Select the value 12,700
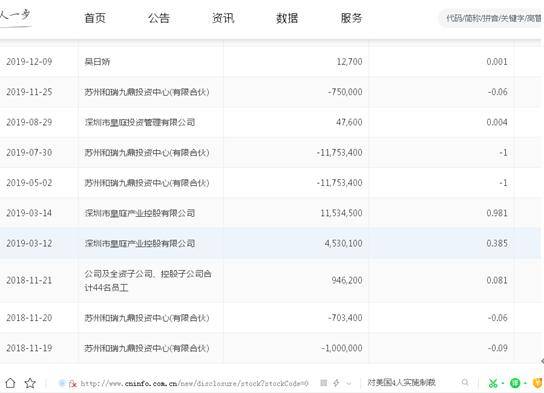544x393 pixels. coord(349,62)
